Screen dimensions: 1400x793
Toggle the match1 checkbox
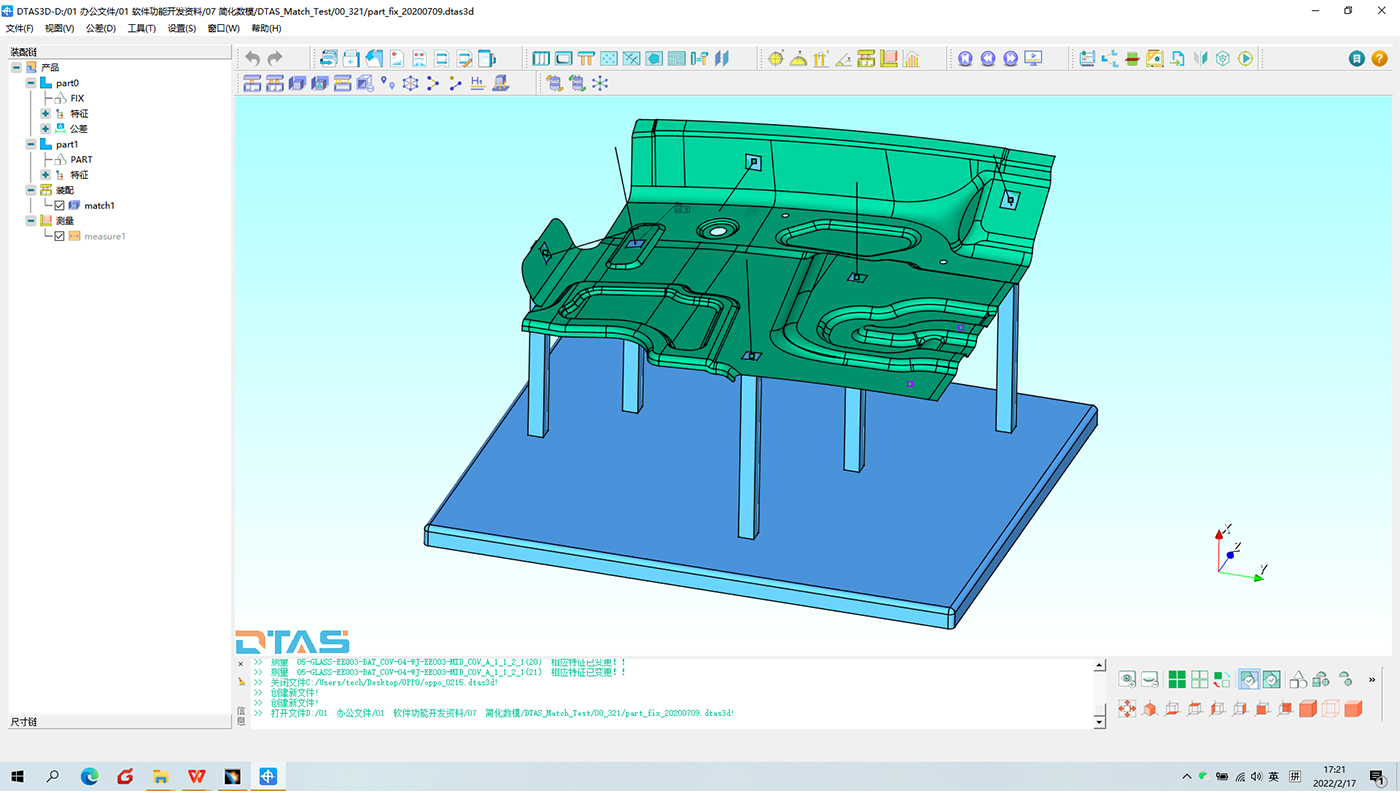[x=60, y=206]
